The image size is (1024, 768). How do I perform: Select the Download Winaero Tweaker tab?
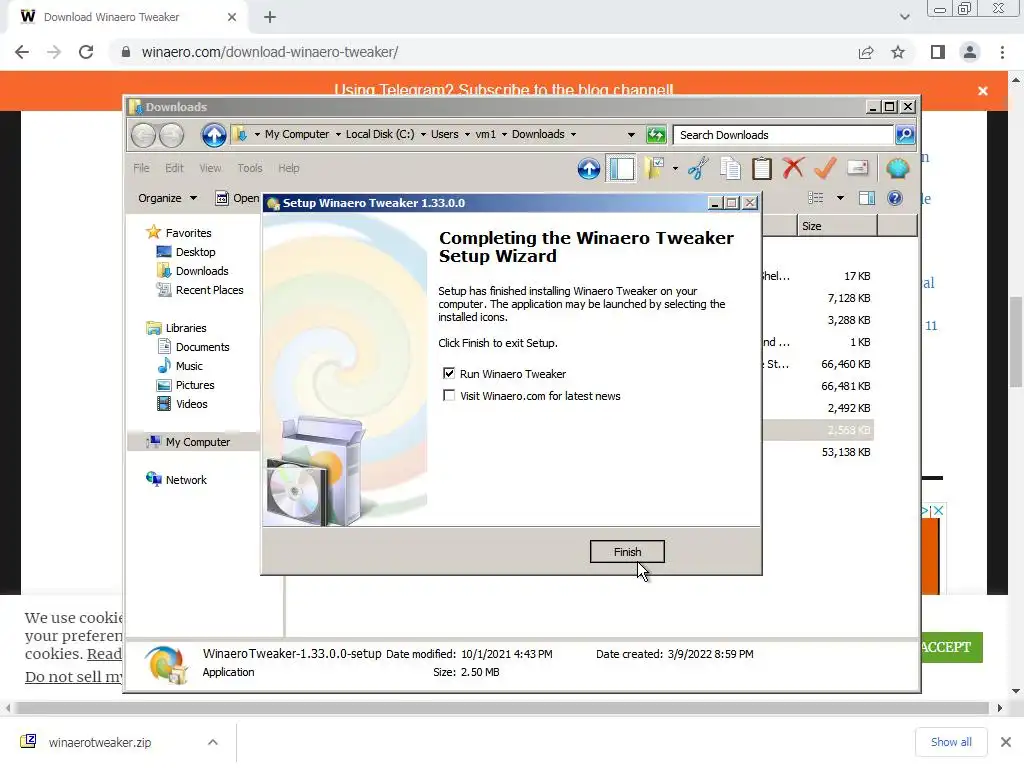(x=127, y=17)
